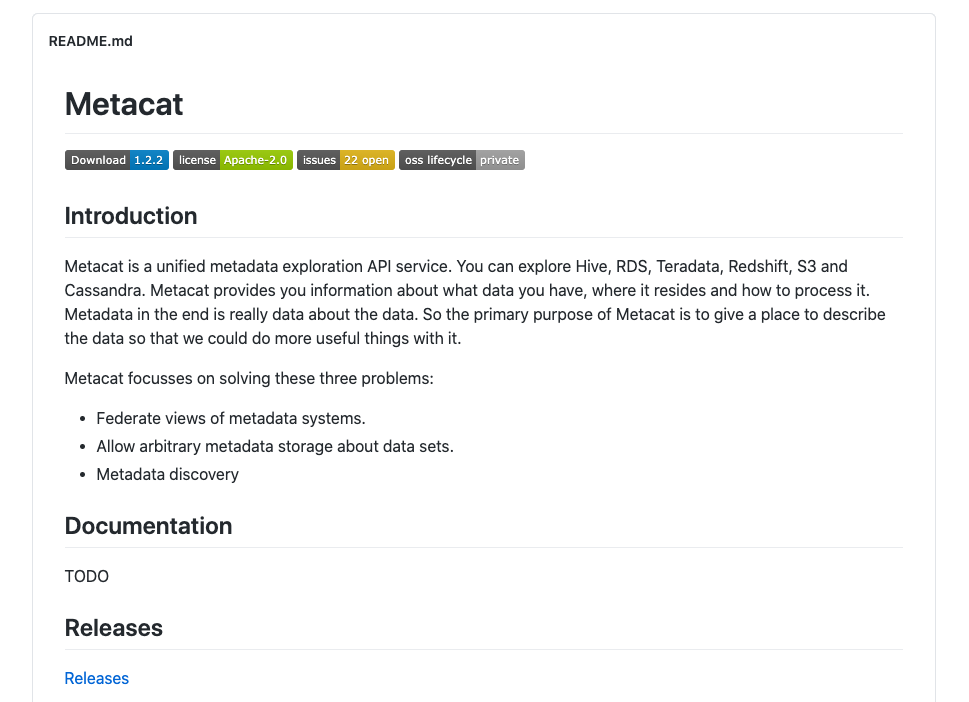This screenshot has height=702, width=969.
Task: Click the introduction paragraph about Hive and RDS
Action: pyautogui.click(x=475, y=302)
